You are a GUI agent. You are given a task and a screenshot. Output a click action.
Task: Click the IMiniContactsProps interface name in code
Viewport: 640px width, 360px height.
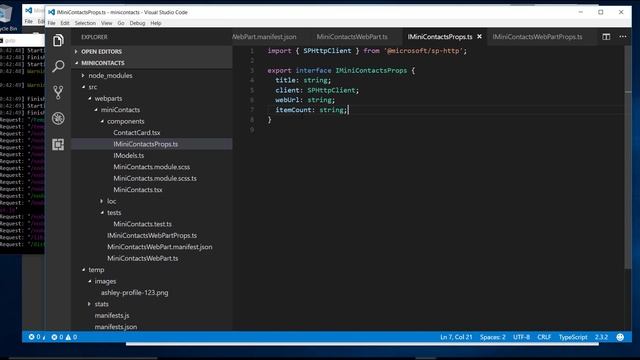[371, 71]
